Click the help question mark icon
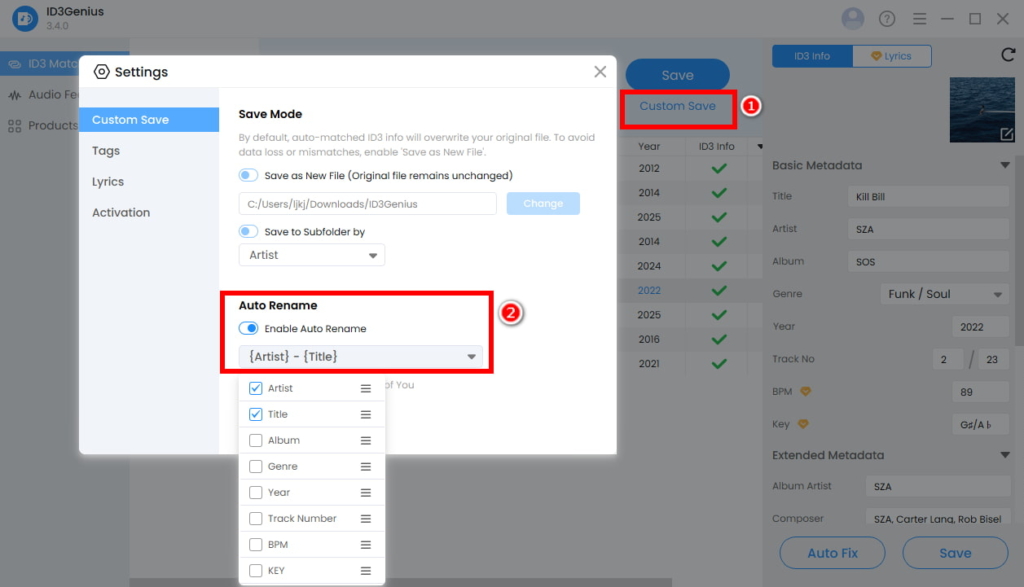The height and width of the screenshot is (587, 1024). pos(886,17)
